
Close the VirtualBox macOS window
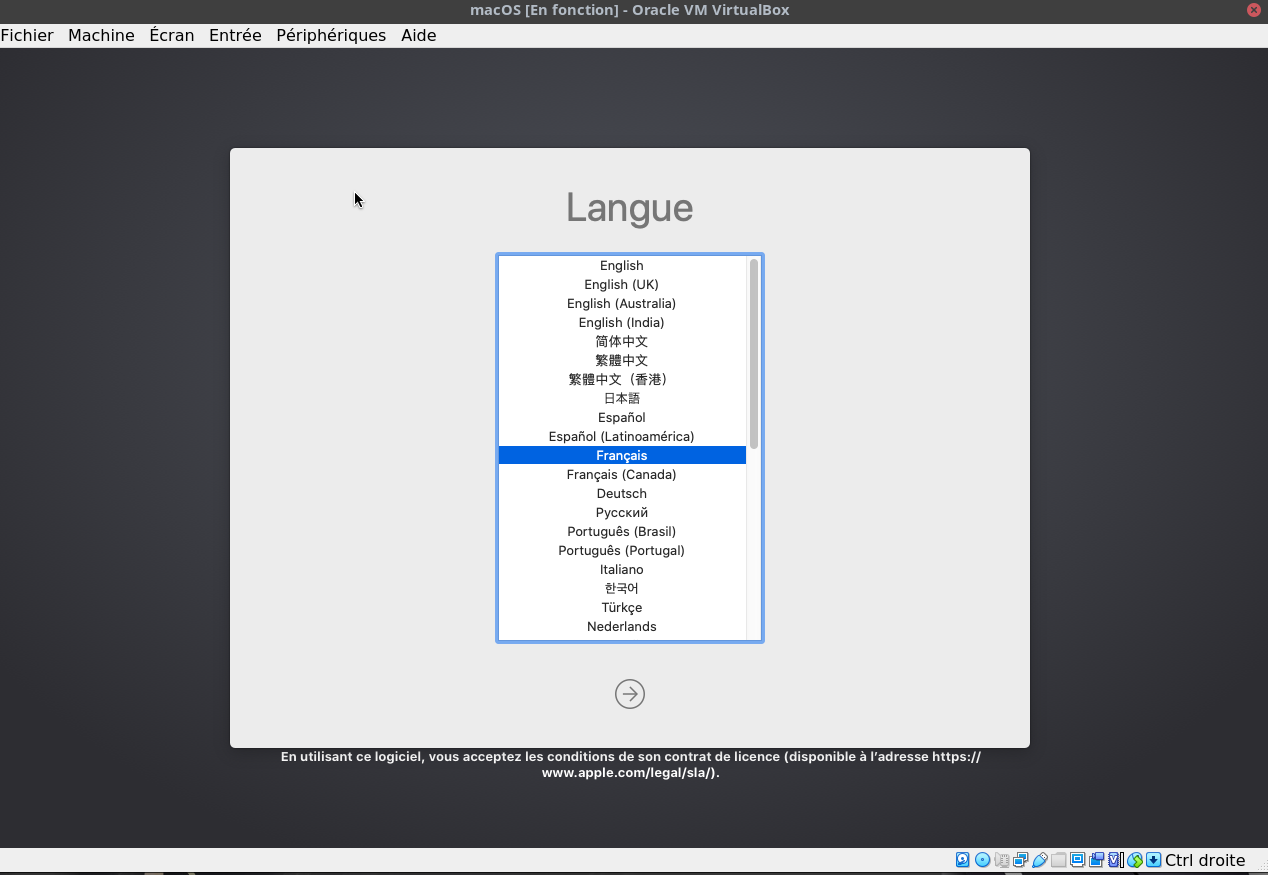click(x=1253, y=10)
